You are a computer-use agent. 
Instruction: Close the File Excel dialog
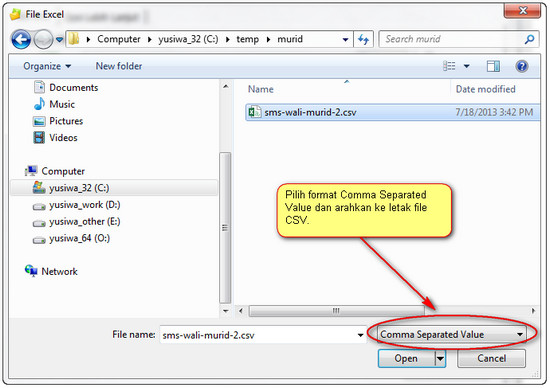coord(522,11)
